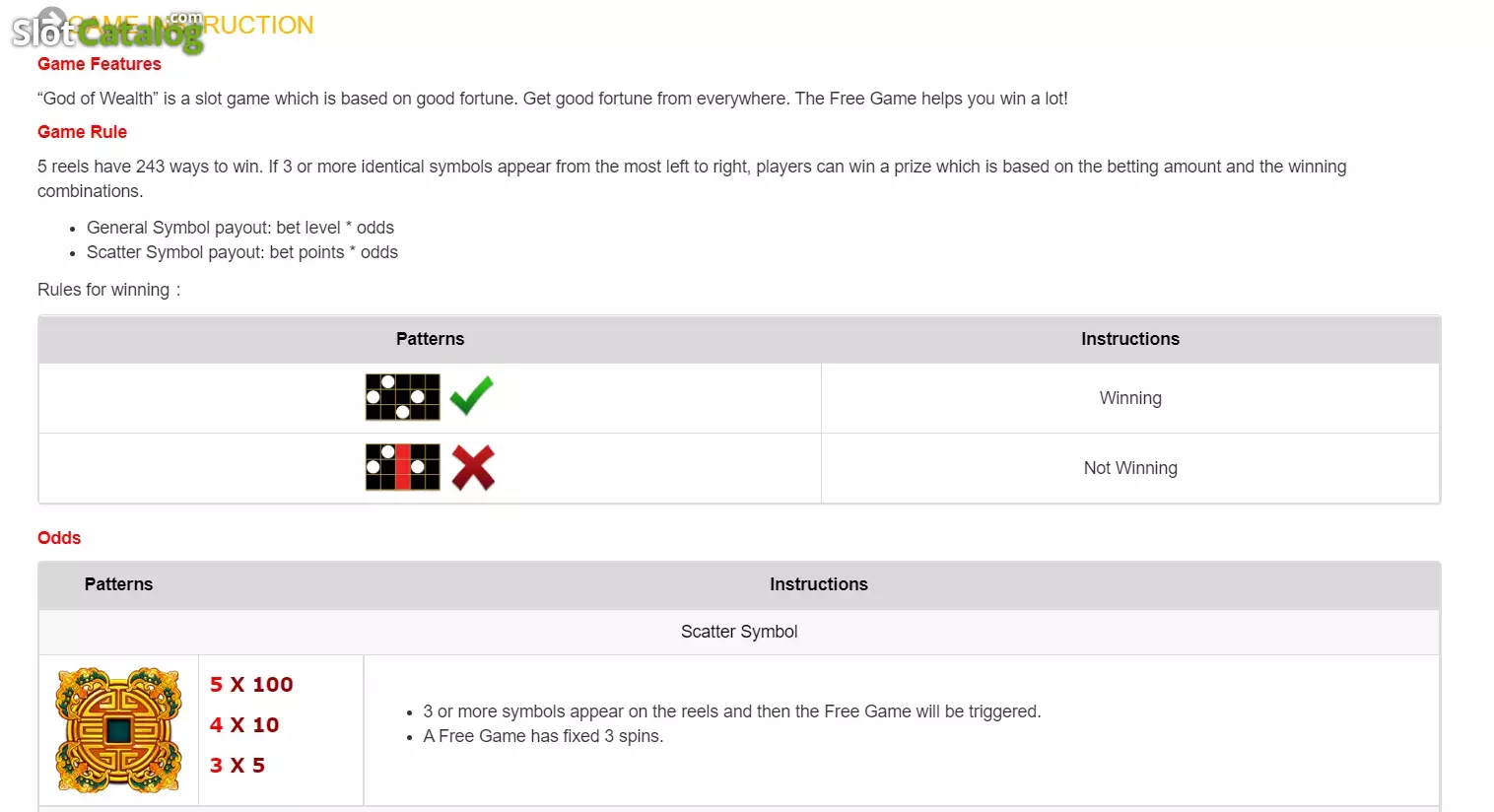The height and width of the screenshot is (812, 1494).
Task: Click the Instructions header in Odds table
Action: [x=819, y=584]
